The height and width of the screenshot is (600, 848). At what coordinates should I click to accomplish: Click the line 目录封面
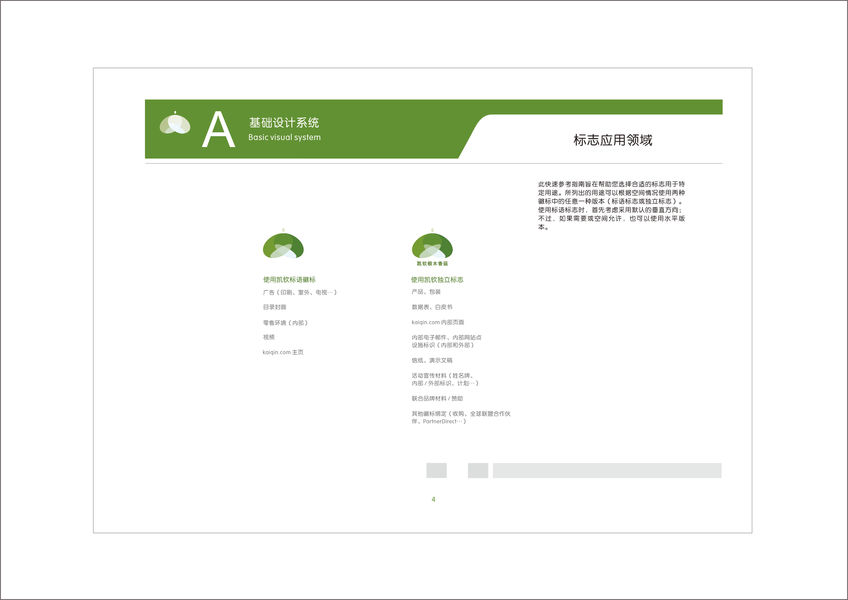(275, 307)
